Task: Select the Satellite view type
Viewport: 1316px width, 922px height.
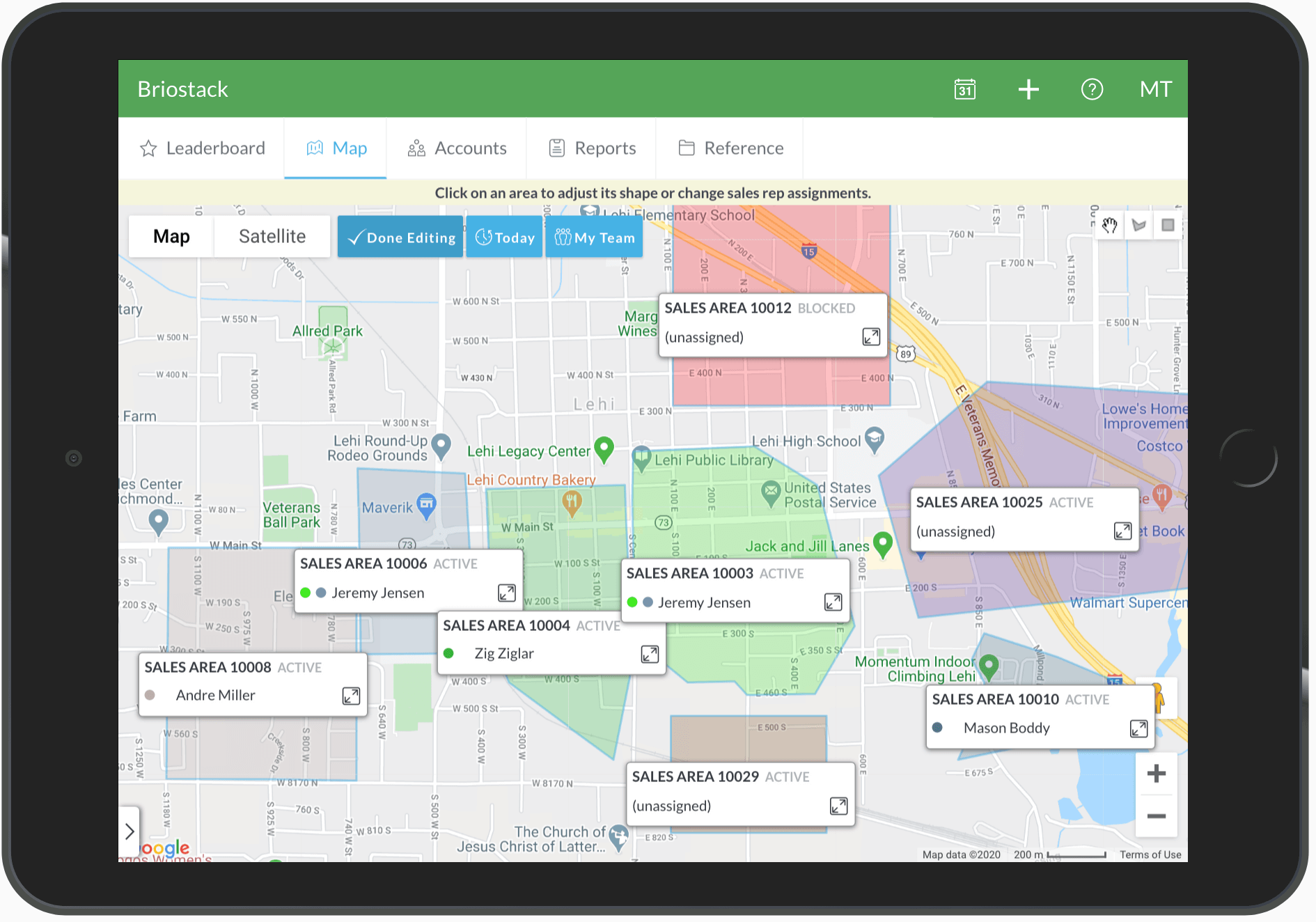Action: pyautogui.click(x=272, y=237)
